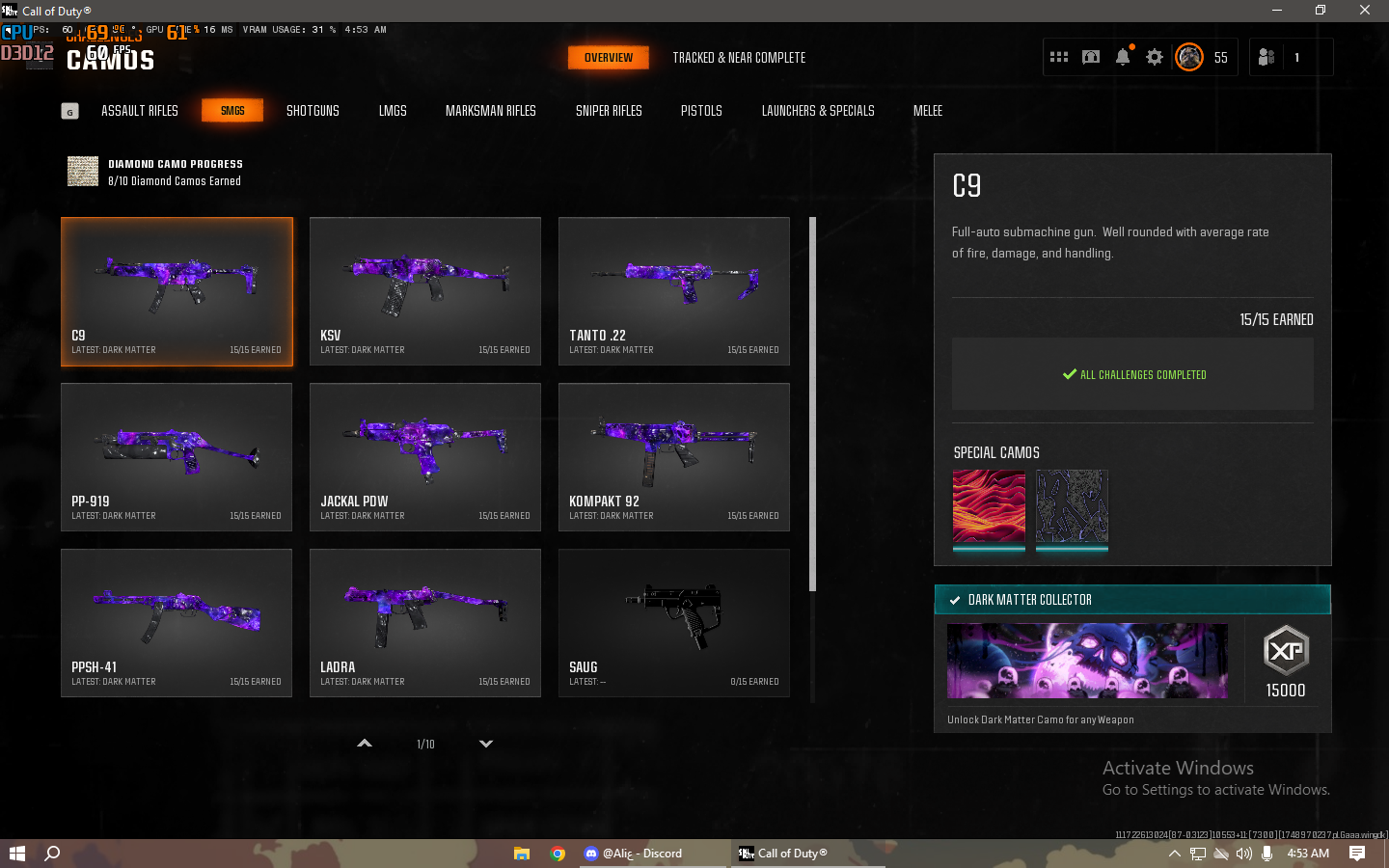
Task: Select the PPSH-41 weapon card
Action: (177, 623)
